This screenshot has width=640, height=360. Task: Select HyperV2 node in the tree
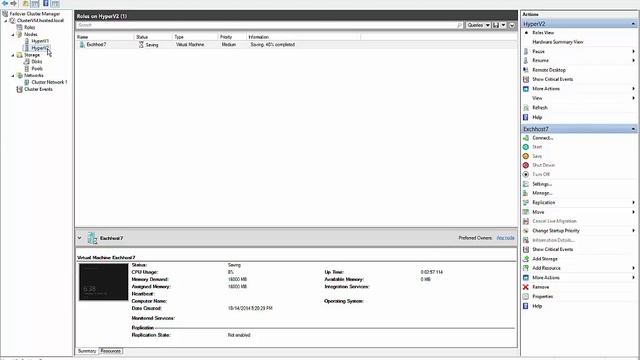click(x=40, y=48)
